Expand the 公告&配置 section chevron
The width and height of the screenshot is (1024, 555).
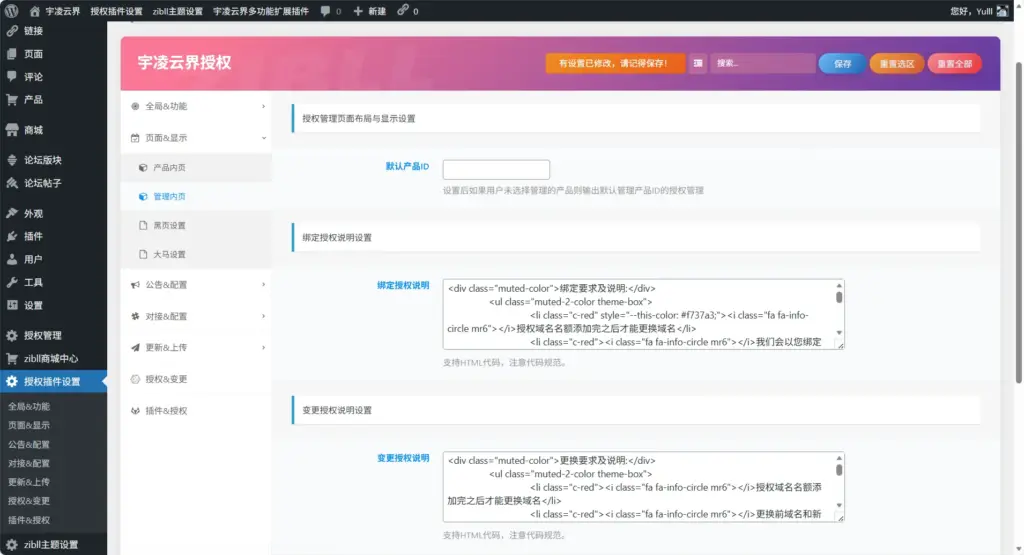(x=263, y=285)
